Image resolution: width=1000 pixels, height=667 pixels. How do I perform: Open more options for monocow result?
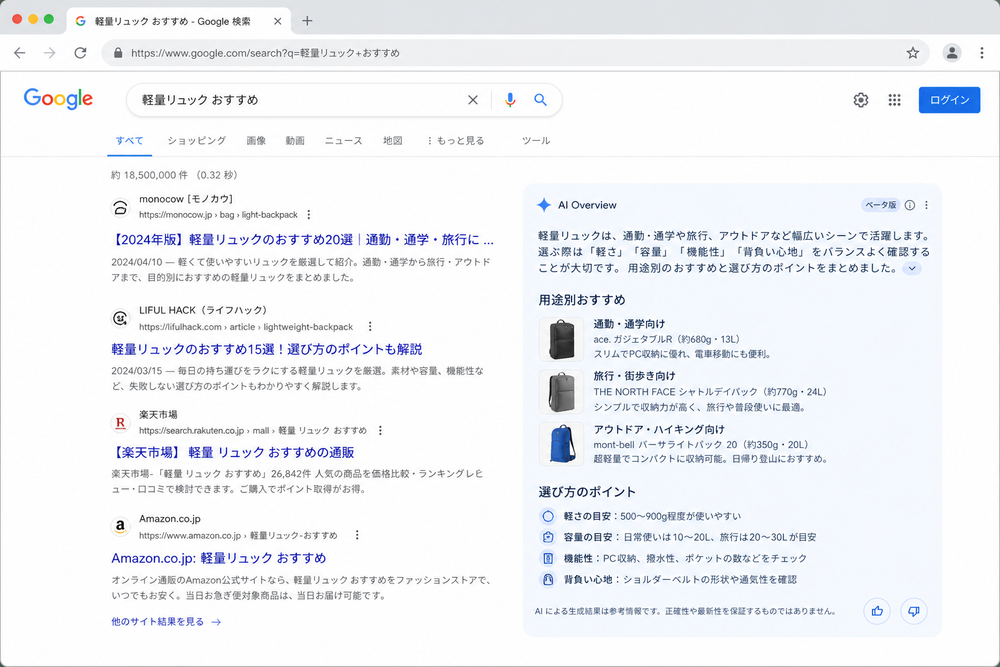pos(309,215)
